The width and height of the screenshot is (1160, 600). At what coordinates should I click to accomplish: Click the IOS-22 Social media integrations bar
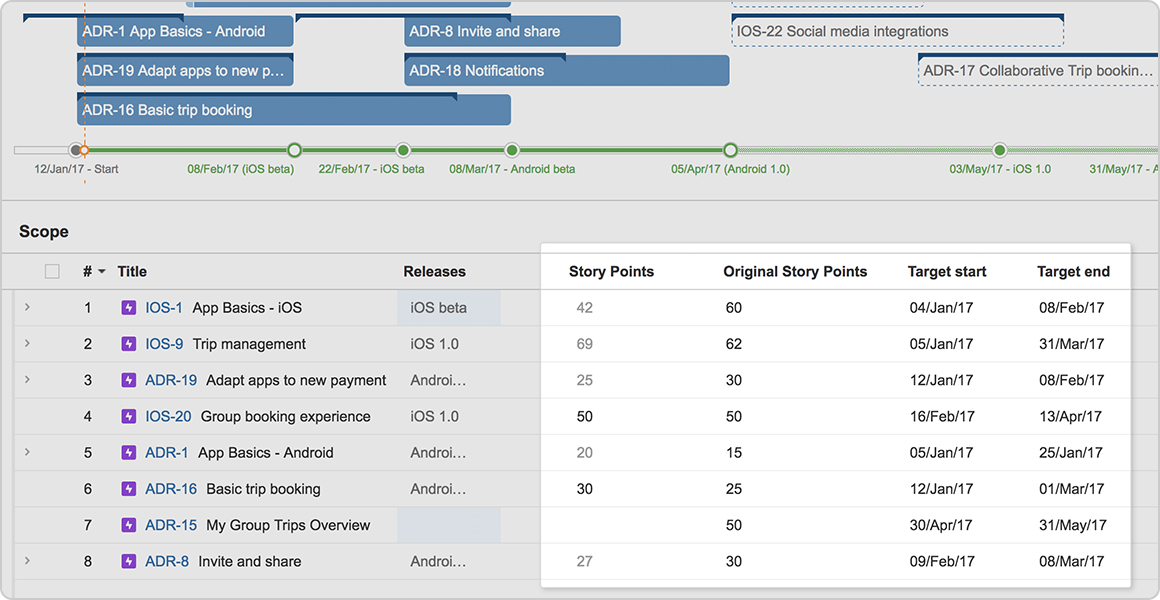point(897,32)
